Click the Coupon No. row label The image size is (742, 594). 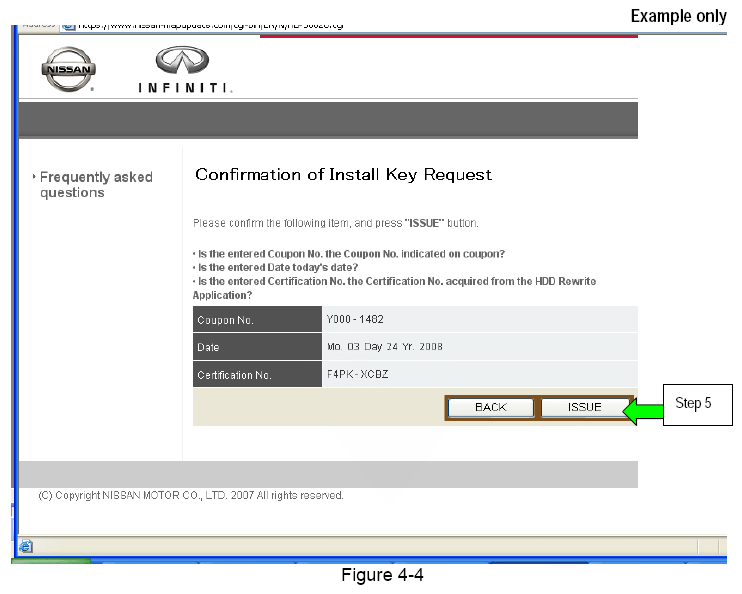click(226, 320)
